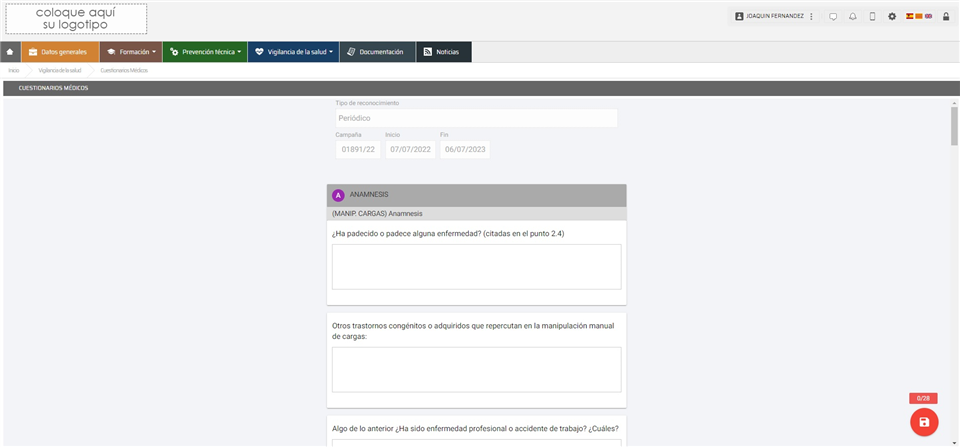Open the Noticias section
The image size is (960, 447).
[442, 52]
